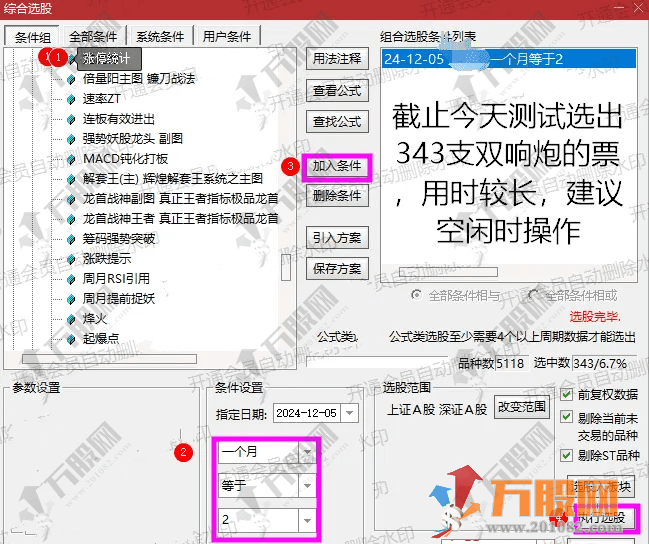
Task: Click the diamond icon beside 周月RSI引用
Action: [71, 279]
